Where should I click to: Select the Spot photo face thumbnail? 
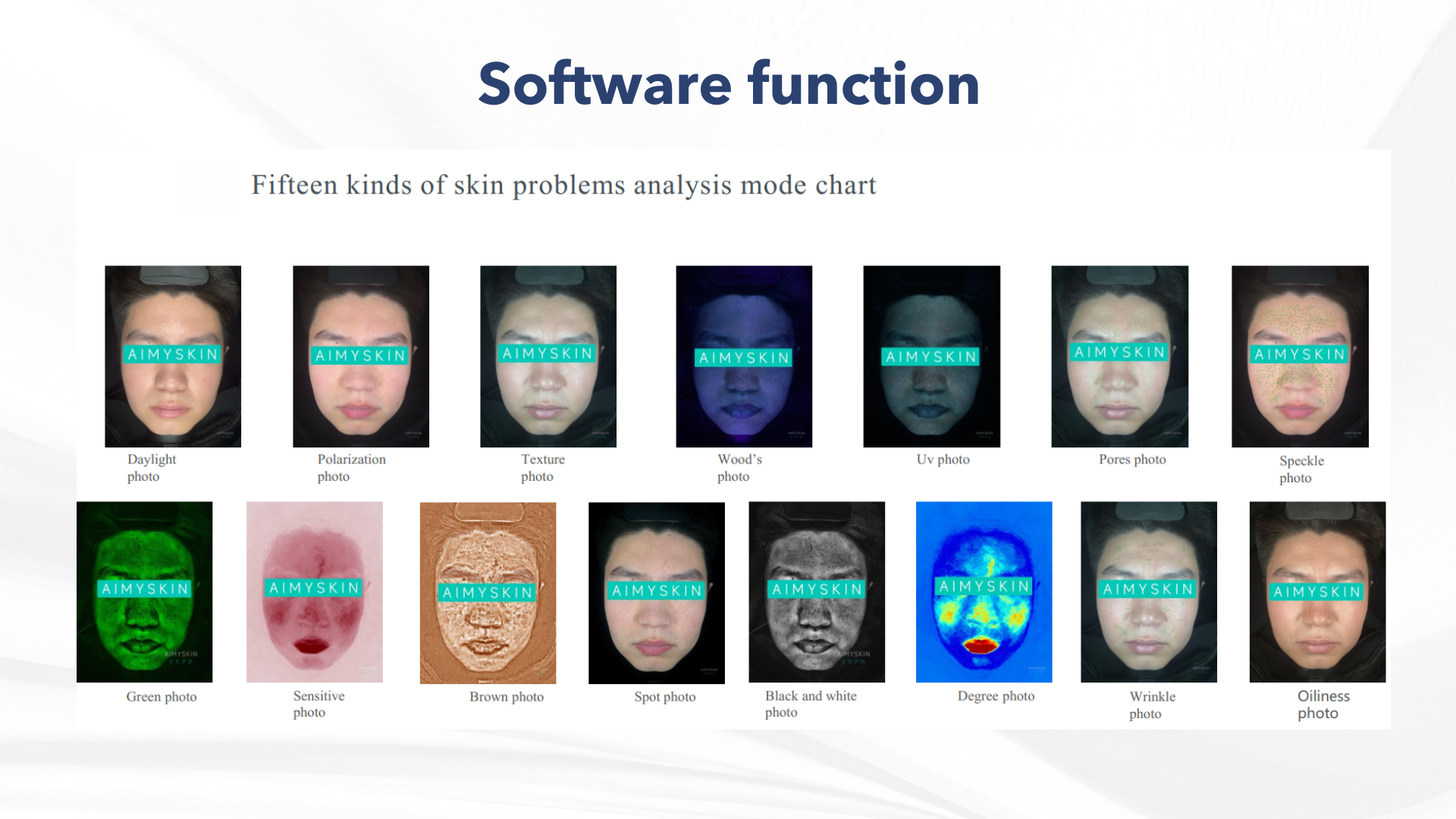click(x=657, y=593)
